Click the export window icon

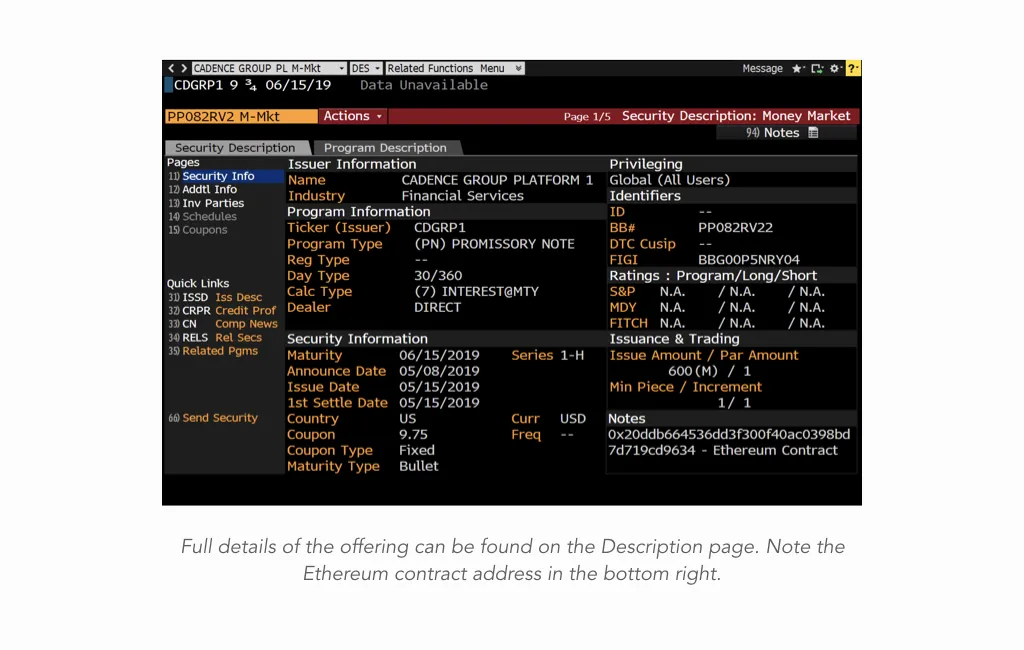click(x=816, y=68)
